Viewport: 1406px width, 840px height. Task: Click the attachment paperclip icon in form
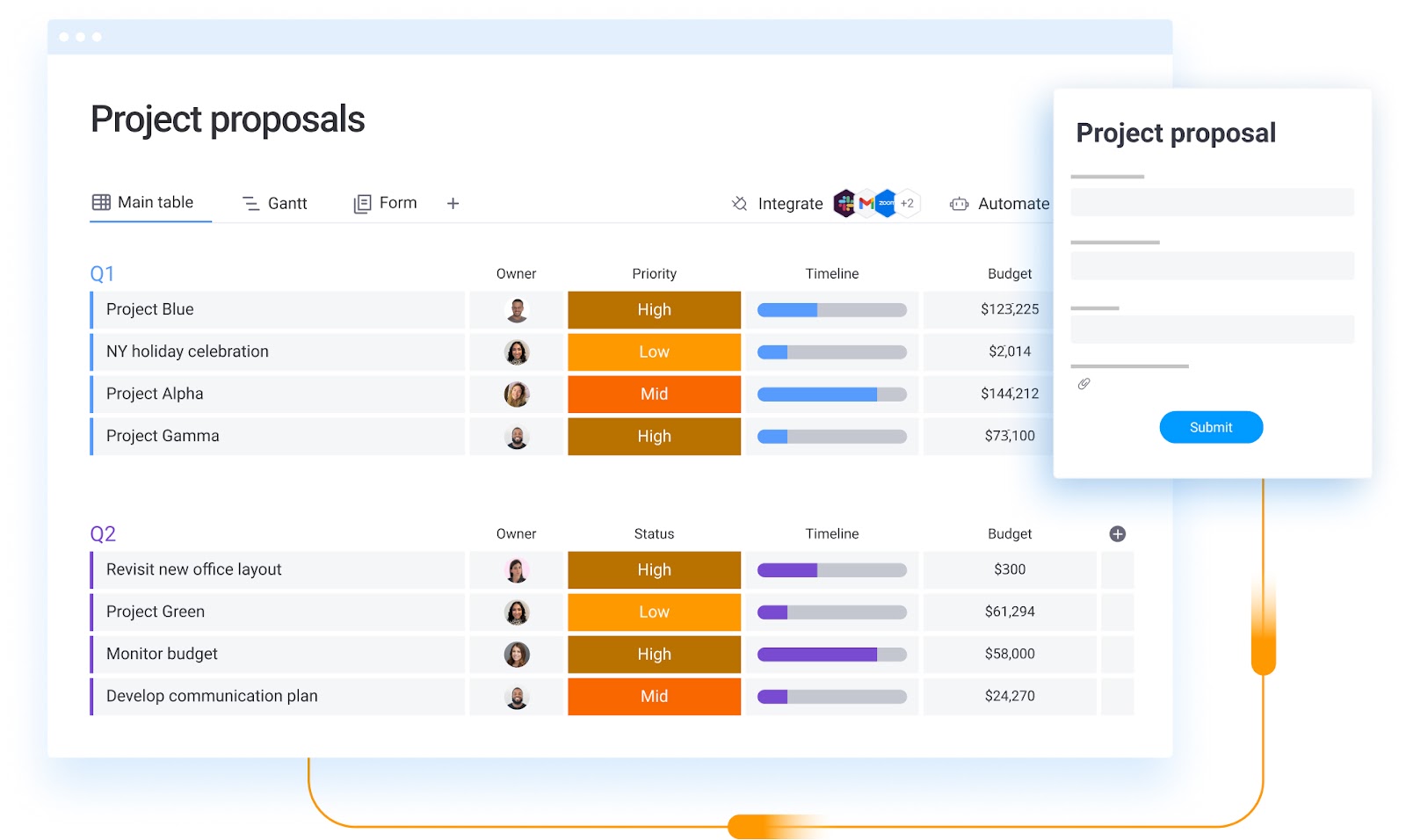[1083, 384]
